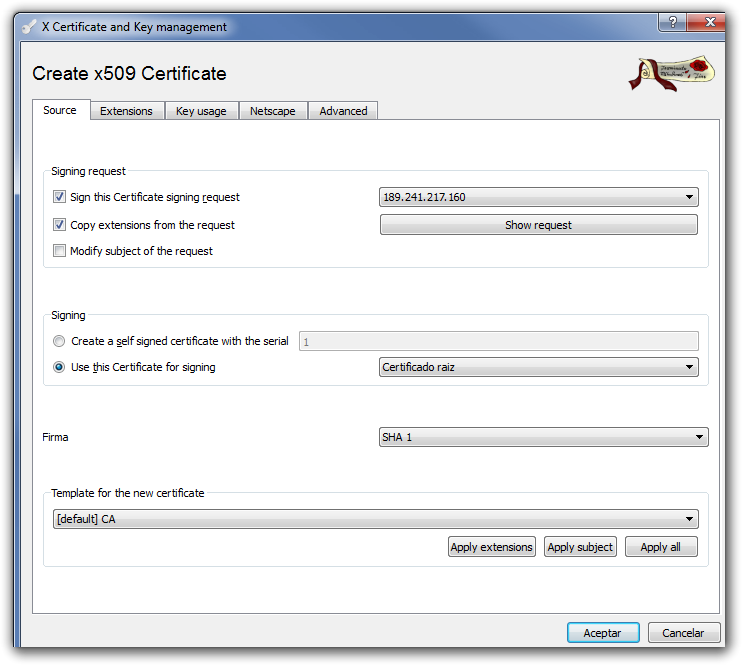Select Create a self signed certificate option
The width and height of the screenshot is (742, 666).
[60, 341]
